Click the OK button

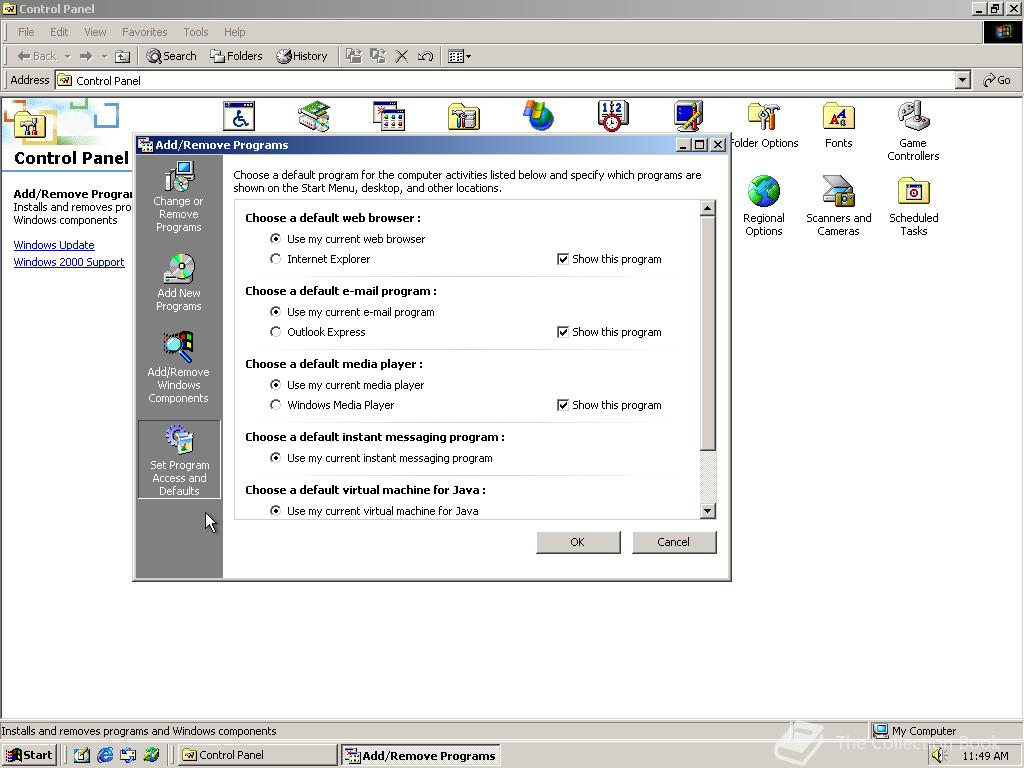(578, 543)
